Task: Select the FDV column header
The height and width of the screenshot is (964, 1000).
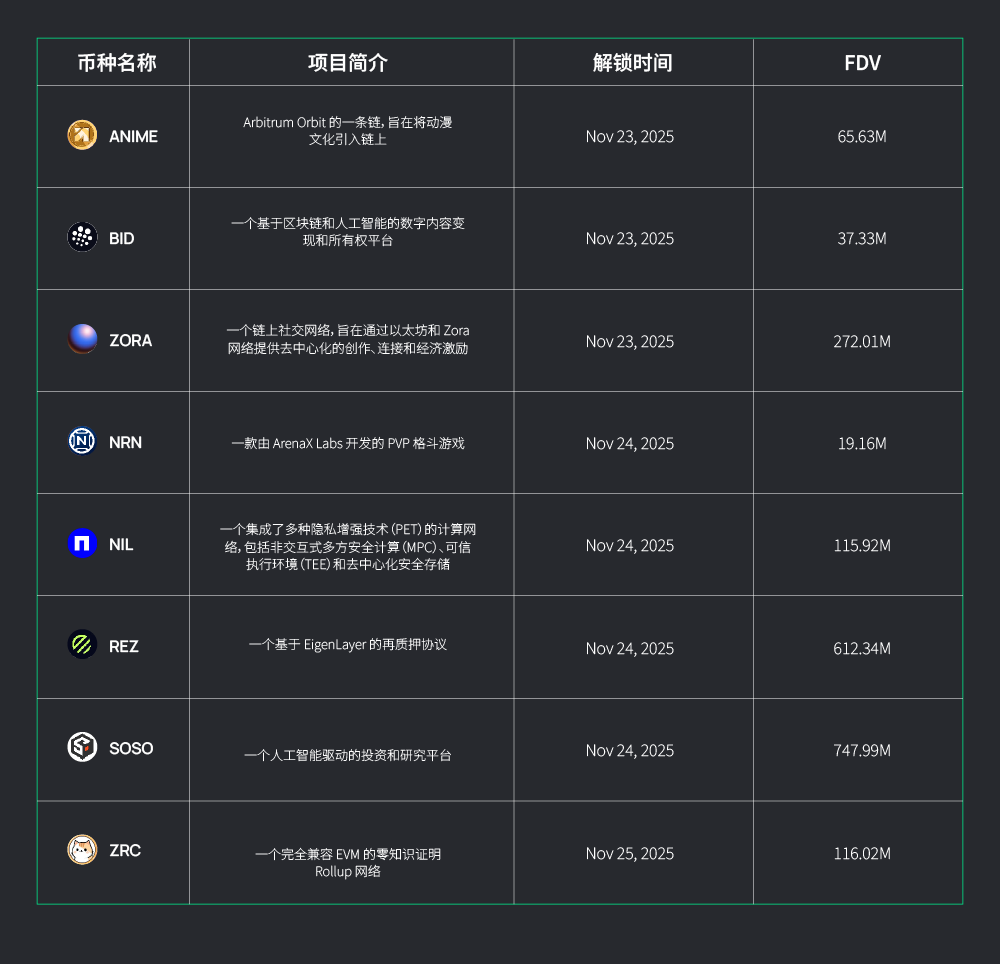Action: pos(862,63)
